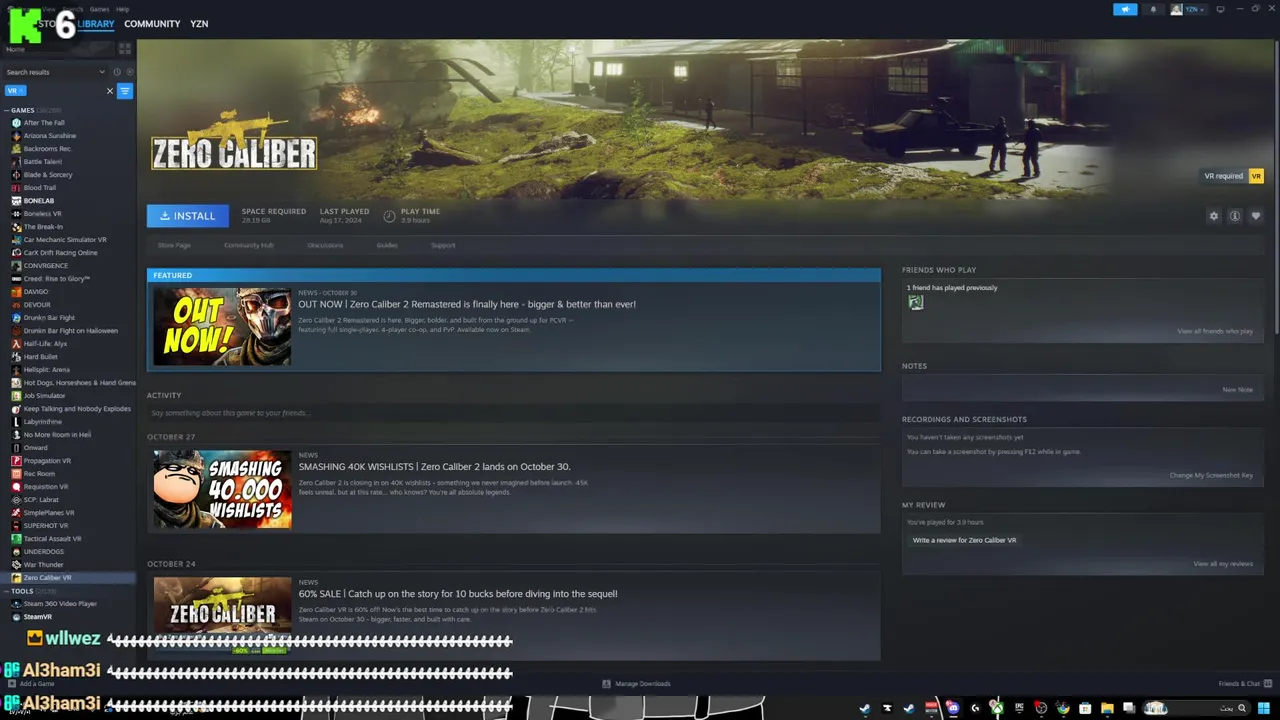Select SteamVR in tools list
Image resolution: width=1280 pixels, height=720 pixels.
pyautogui.click(x=38, y=617)
